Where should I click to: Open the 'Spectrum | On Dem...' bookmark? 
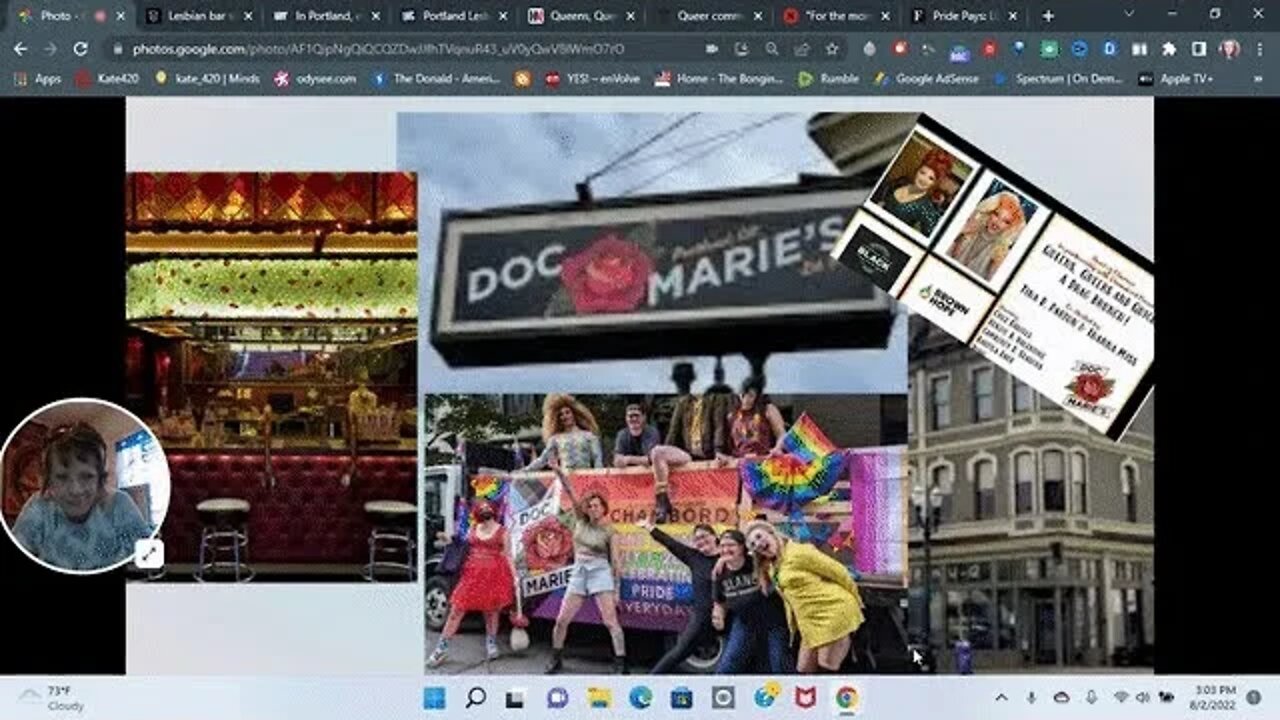pos(1059,79)
